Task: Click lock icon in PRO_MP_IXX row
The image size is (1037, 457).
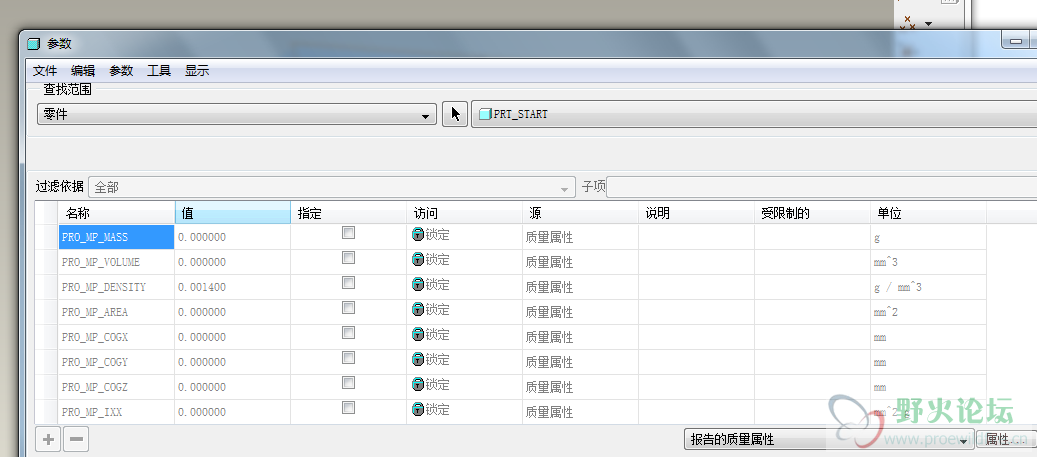Action: coord(418,409)
